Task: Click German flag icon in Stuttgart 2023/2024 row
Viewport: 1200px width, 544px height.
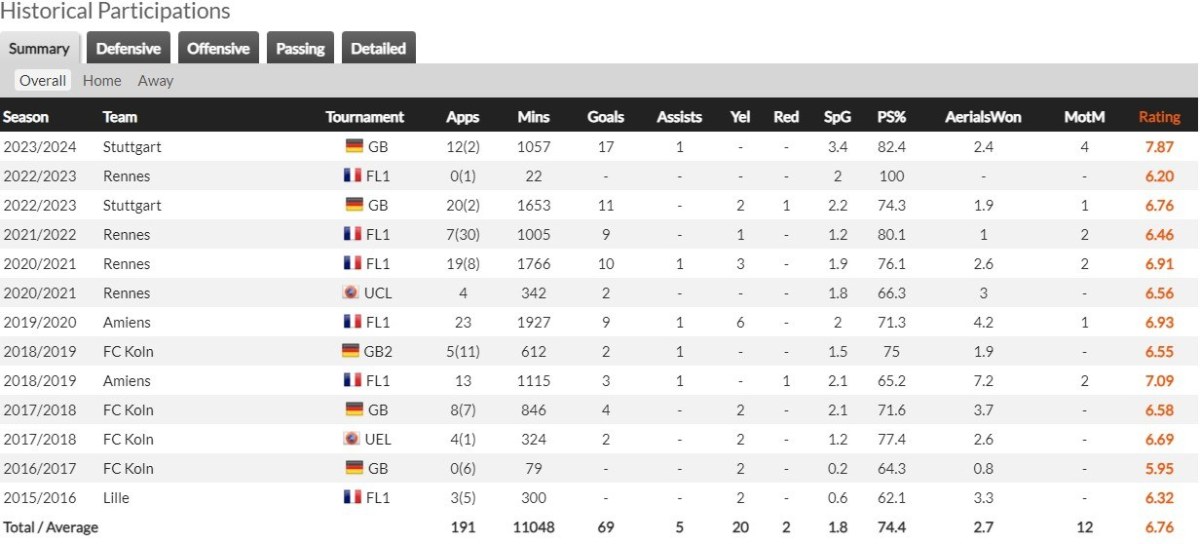Action: [x=354, y=147]
